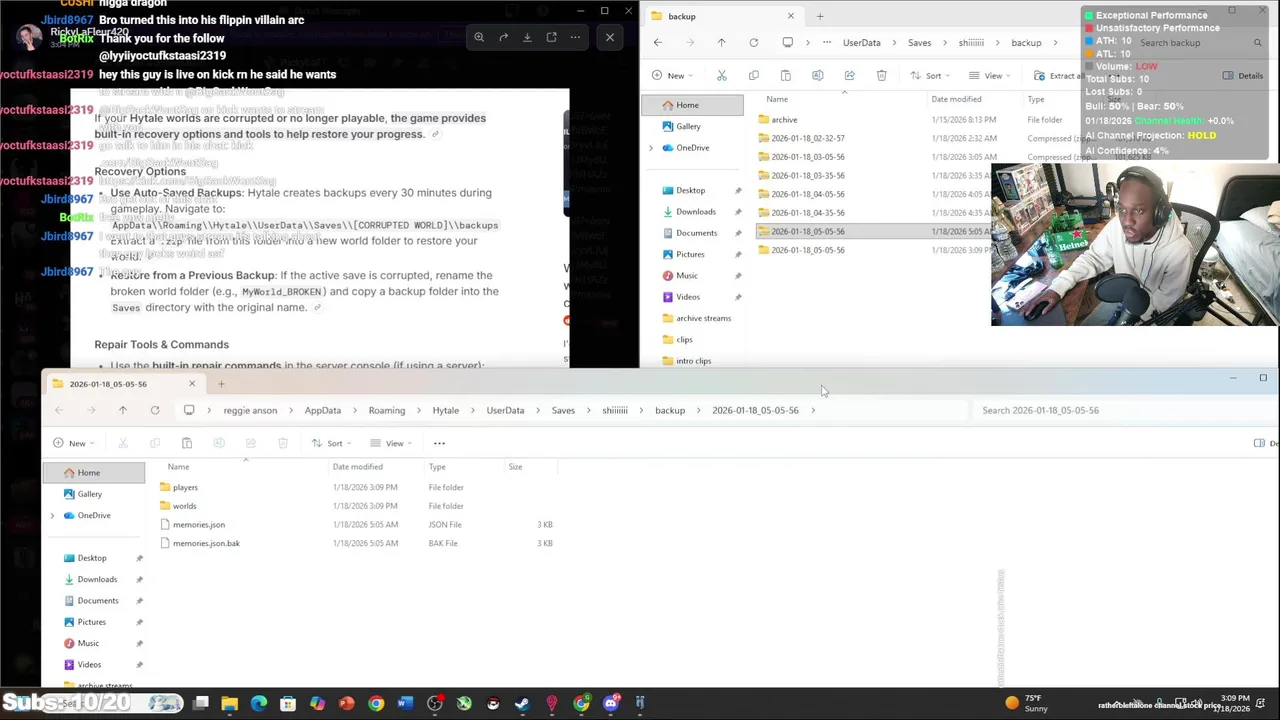Open Sort dropdown in backup window toolbar
The height and width of the screenshot is (720, 1280).
coord(932,76)
